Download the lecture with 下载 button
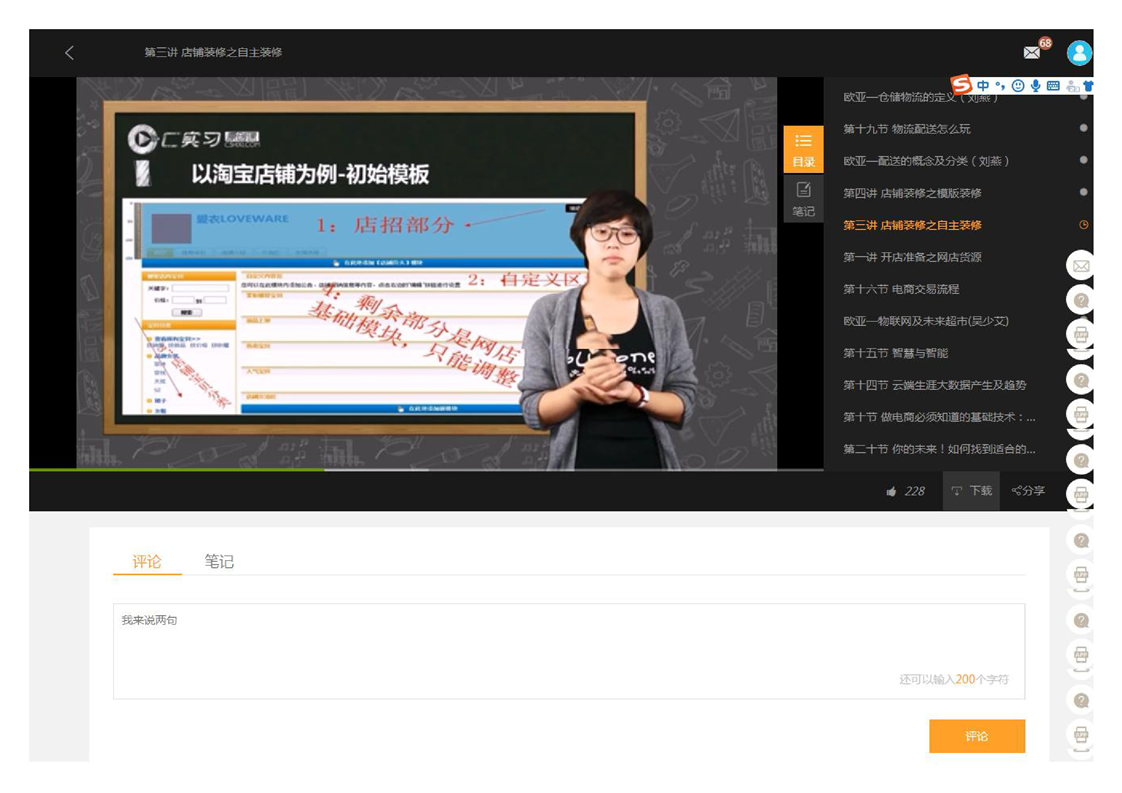The image size is (1122, 793). coord(971,491)
